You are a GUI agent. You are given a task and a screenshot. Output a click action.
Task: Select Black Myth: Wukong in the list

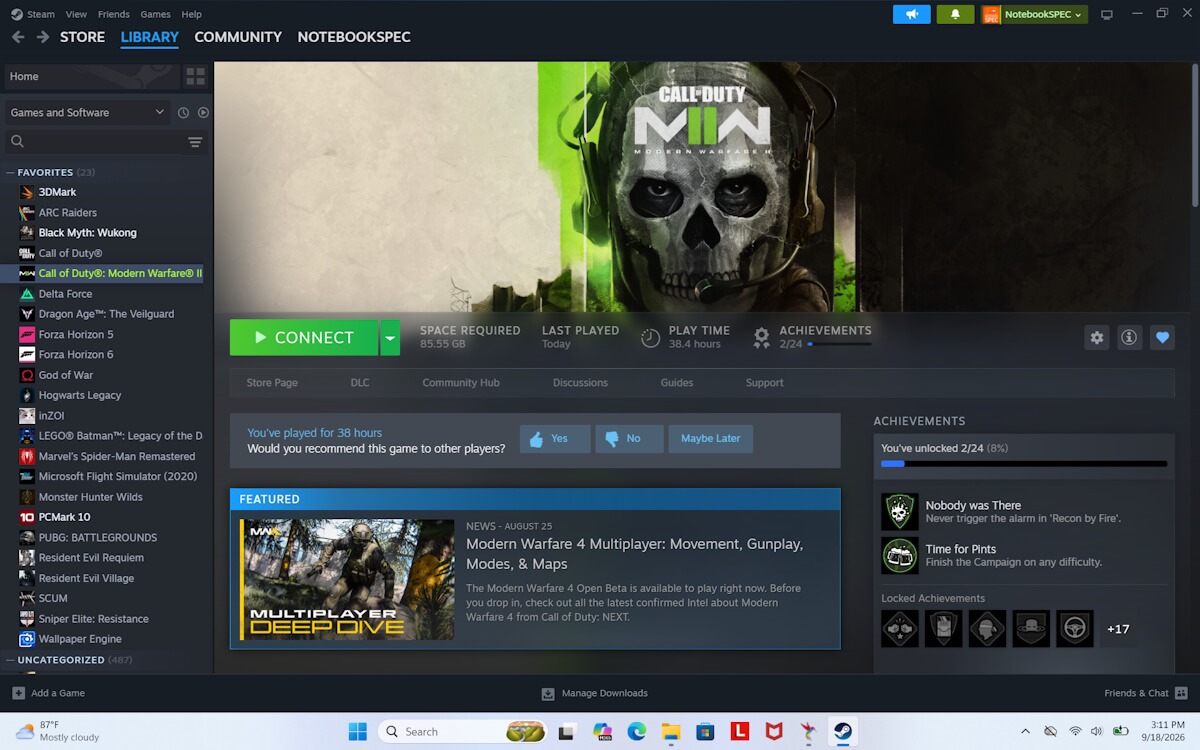(x=87, y=233)
